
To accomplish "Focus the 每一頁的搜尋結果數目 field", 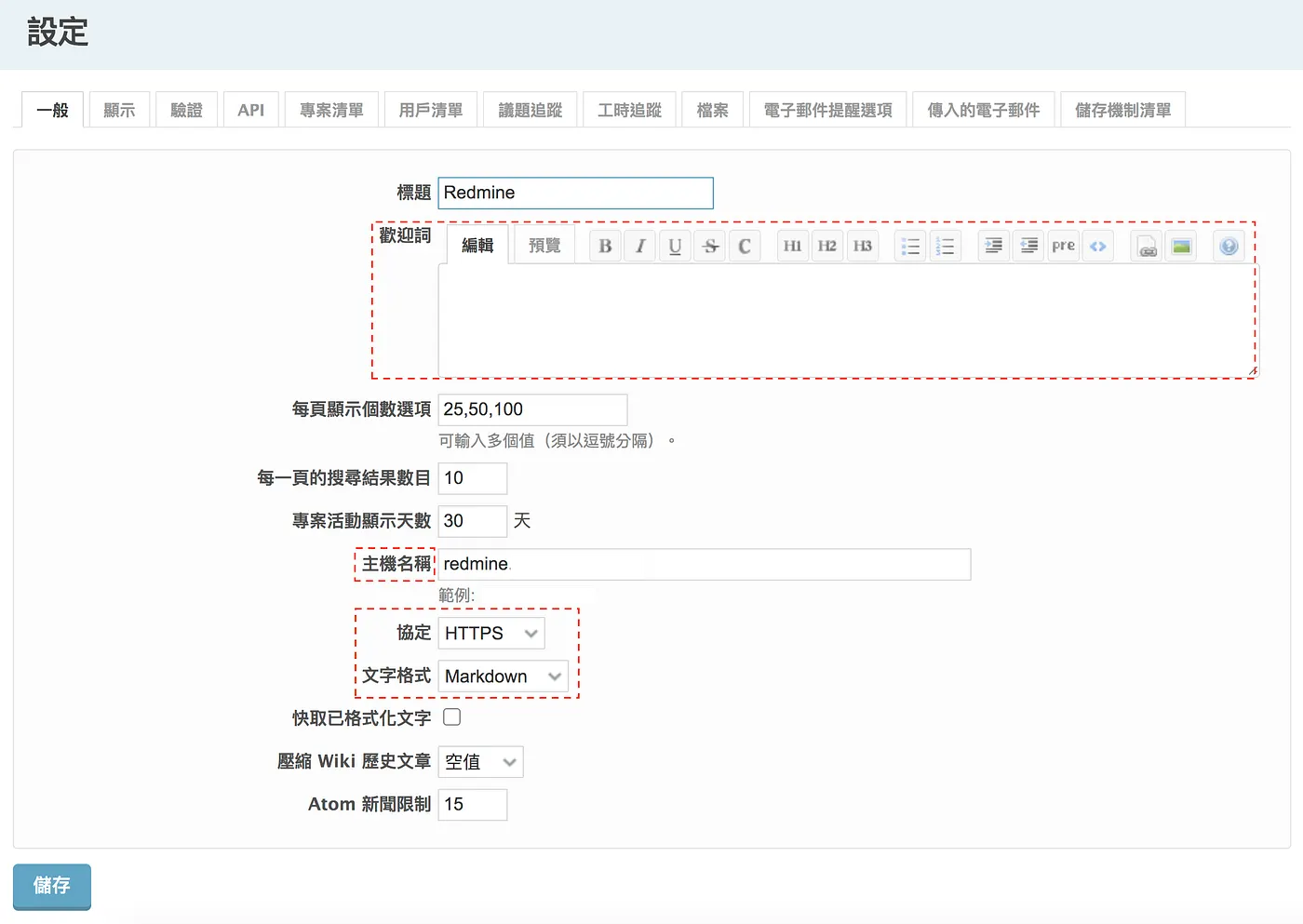I will click(x=473, y=478).
